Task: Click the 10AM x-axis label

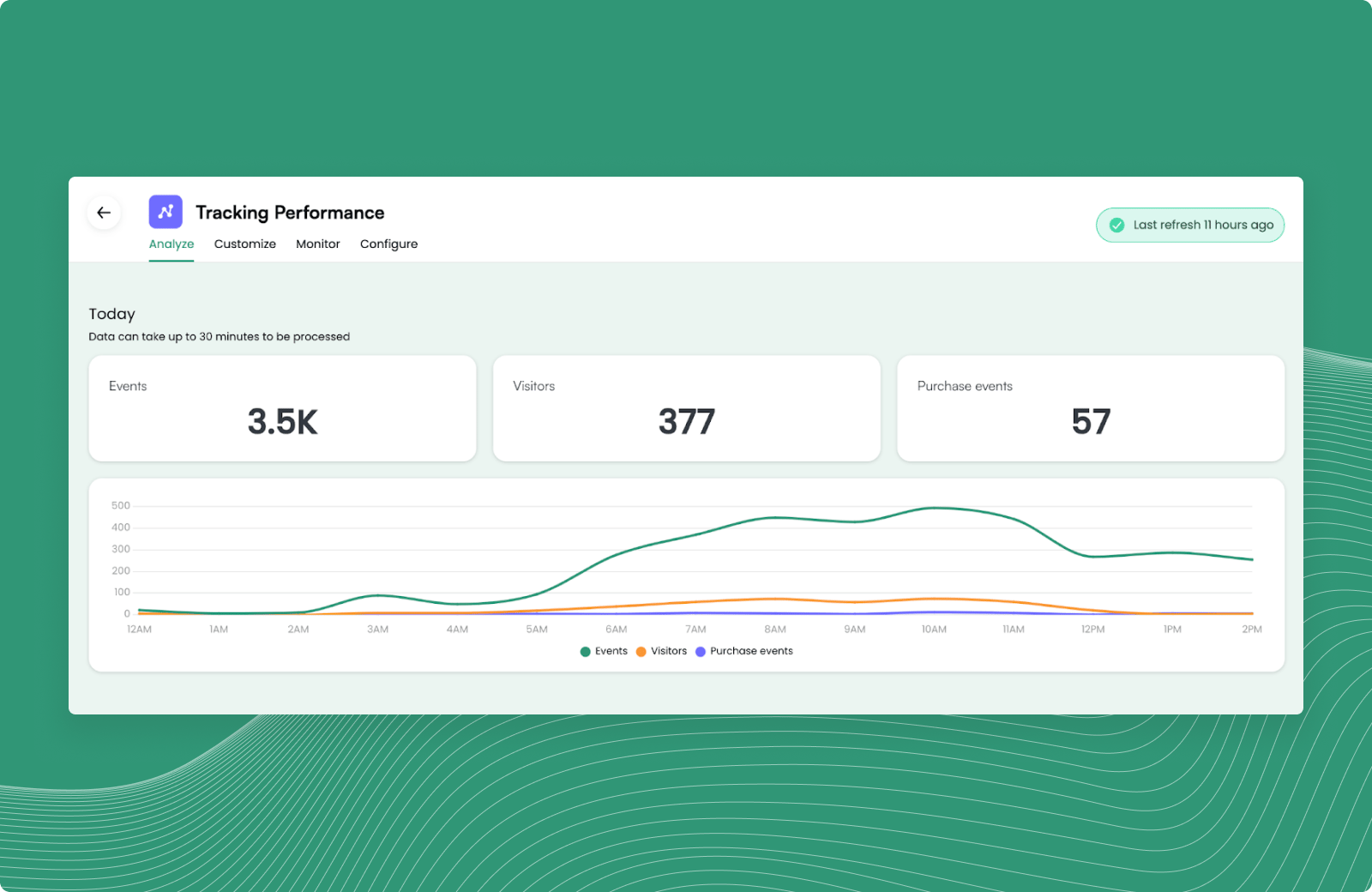Action: pyautogui.click(x=934, y=630)
